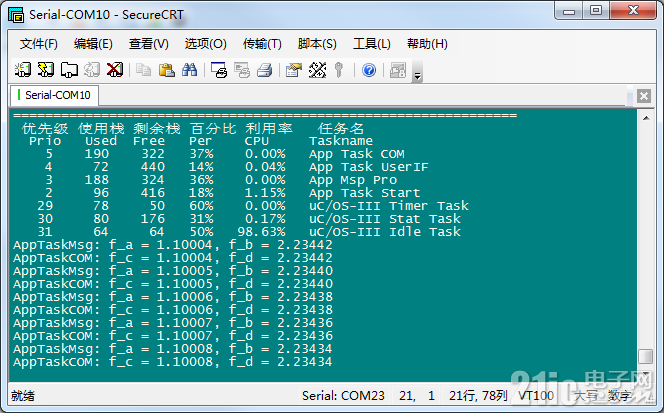The height and width of the screenshot is (413, 664).
Task: Click '21行, 78列' in status bar
Action: (x=478, y=396)
